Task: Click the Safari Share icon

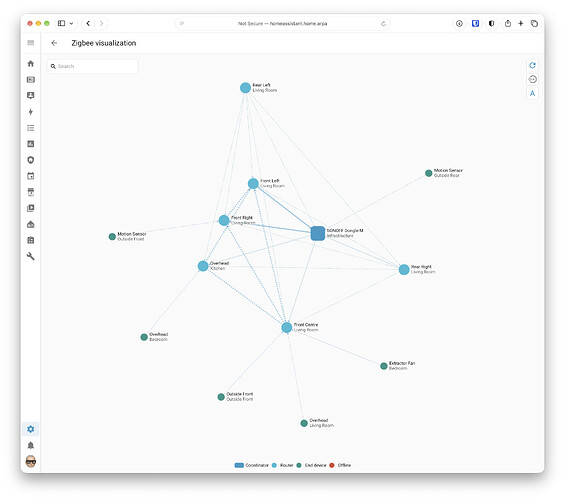Action: 508,23
